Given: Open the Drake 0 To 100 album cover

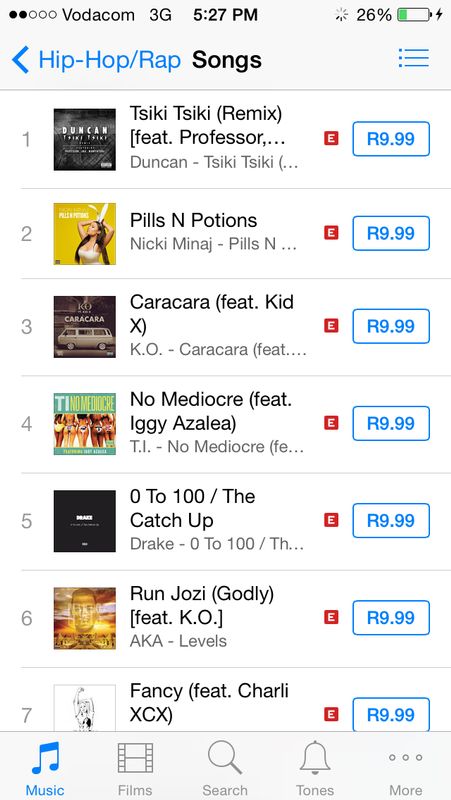Looking at the screenshot, I should pyautogui.click(x=85, y=521).
